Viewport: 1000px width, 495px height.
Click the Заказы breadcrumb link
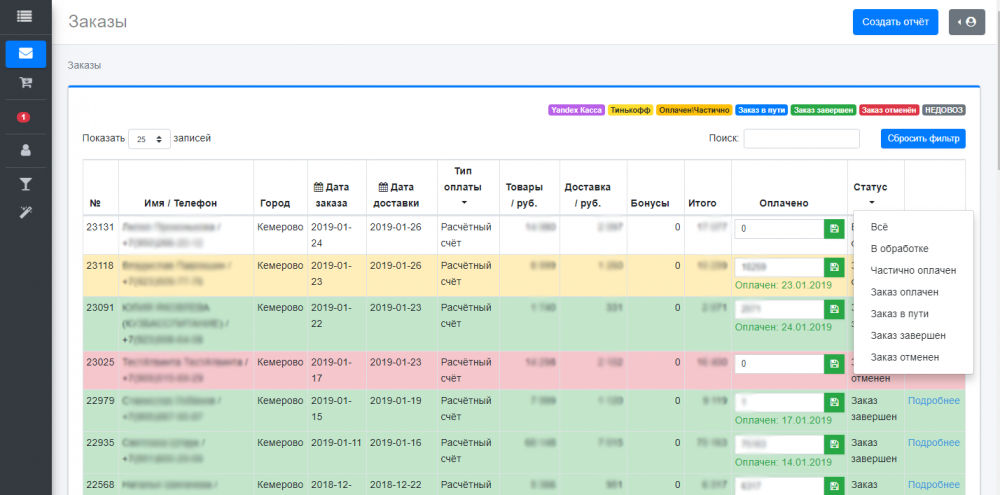pyautogui.click(x=84, y=65)
